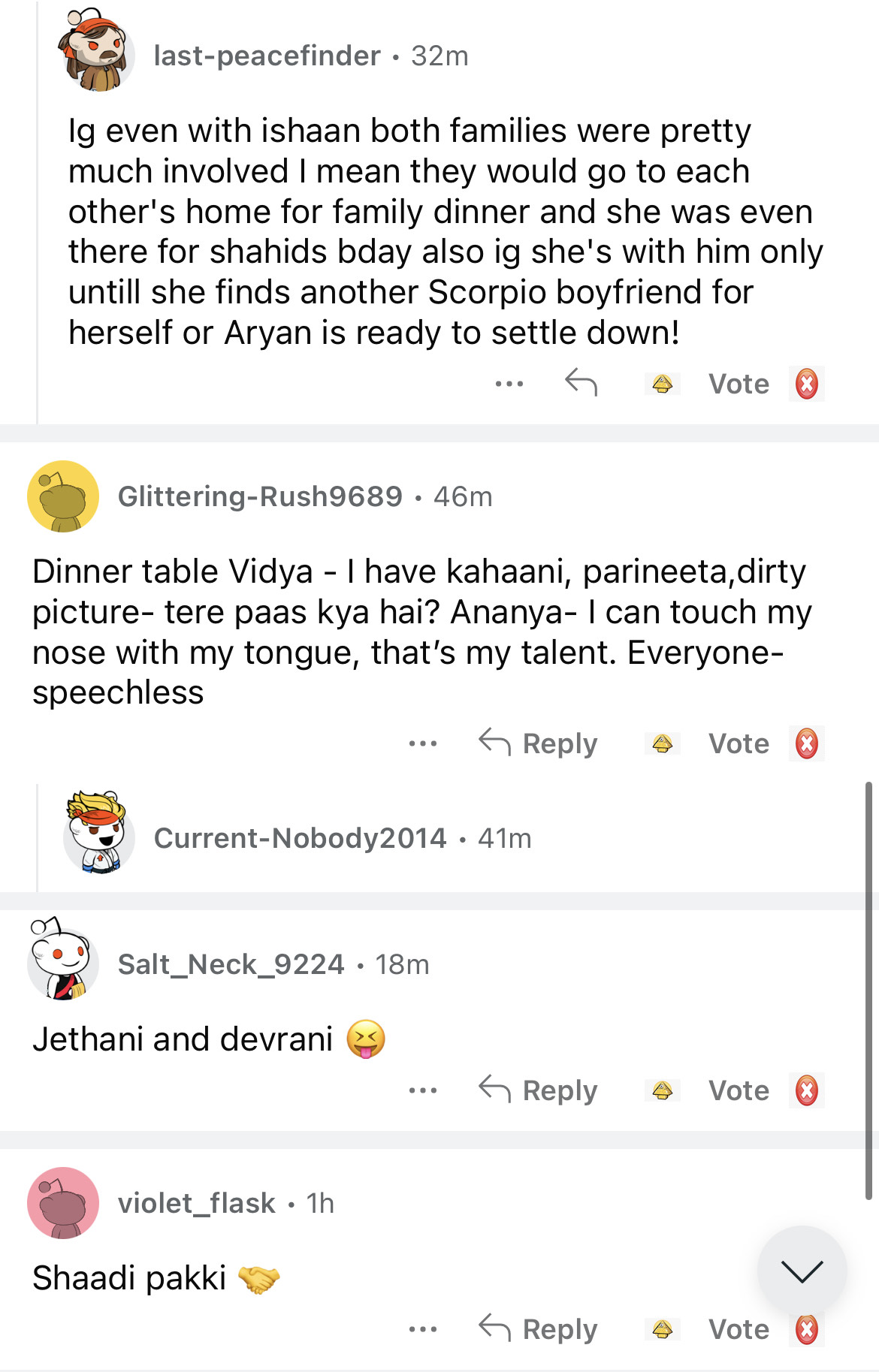Upvote last-peacefinder's comment

662,384
